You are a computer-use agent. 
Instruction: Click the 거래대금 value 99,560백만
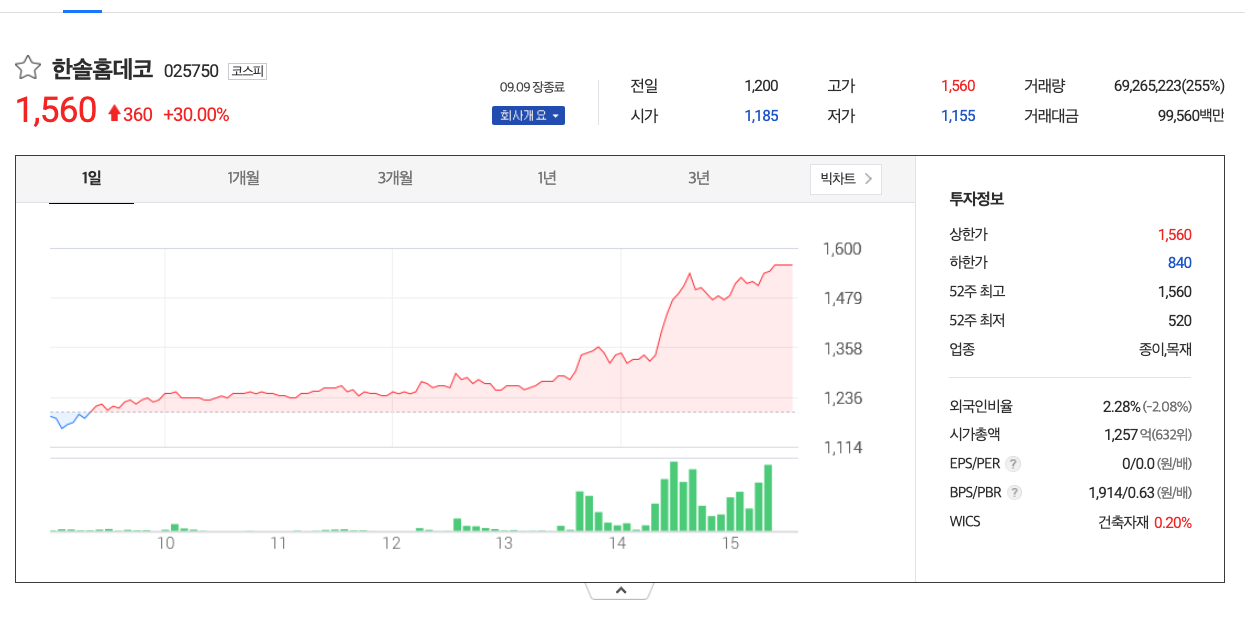(1191, 116)
